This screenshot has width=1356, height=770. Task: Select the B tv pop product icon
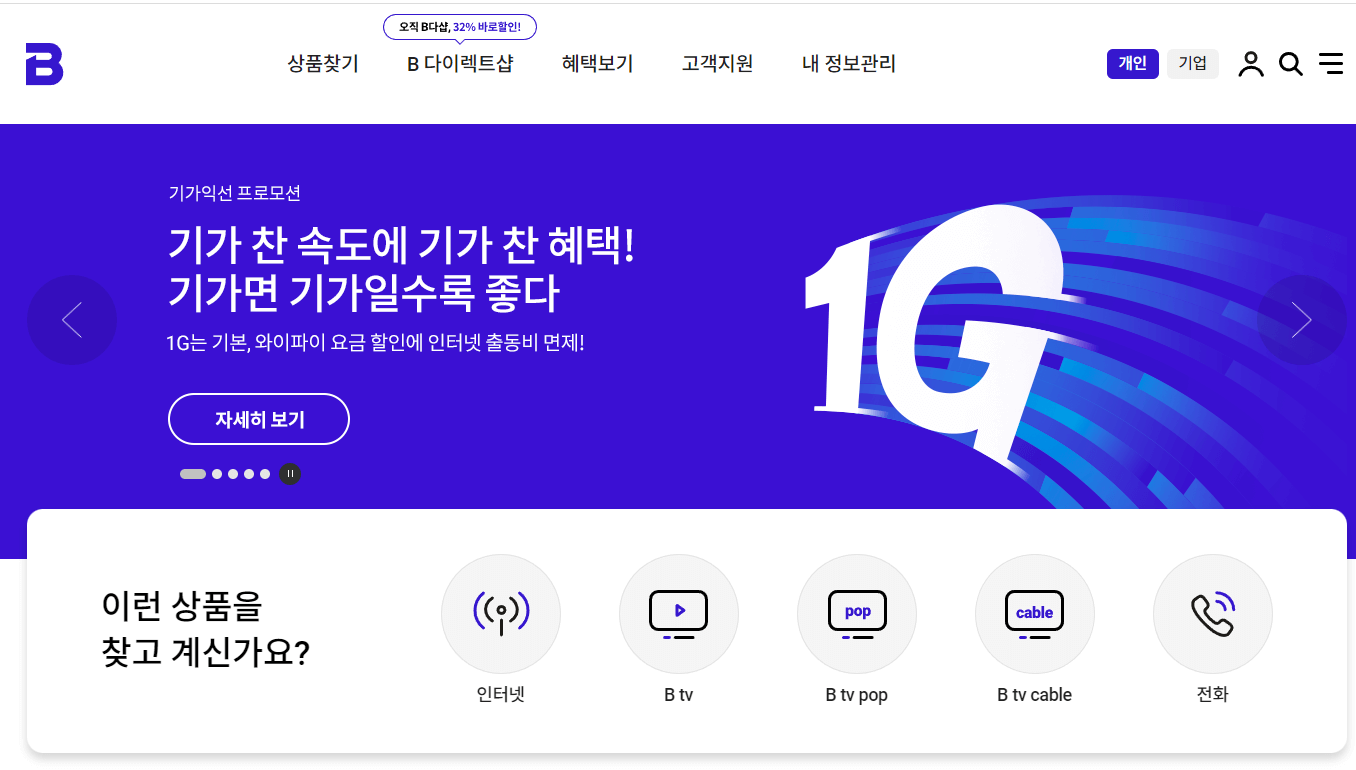[857, 613]
